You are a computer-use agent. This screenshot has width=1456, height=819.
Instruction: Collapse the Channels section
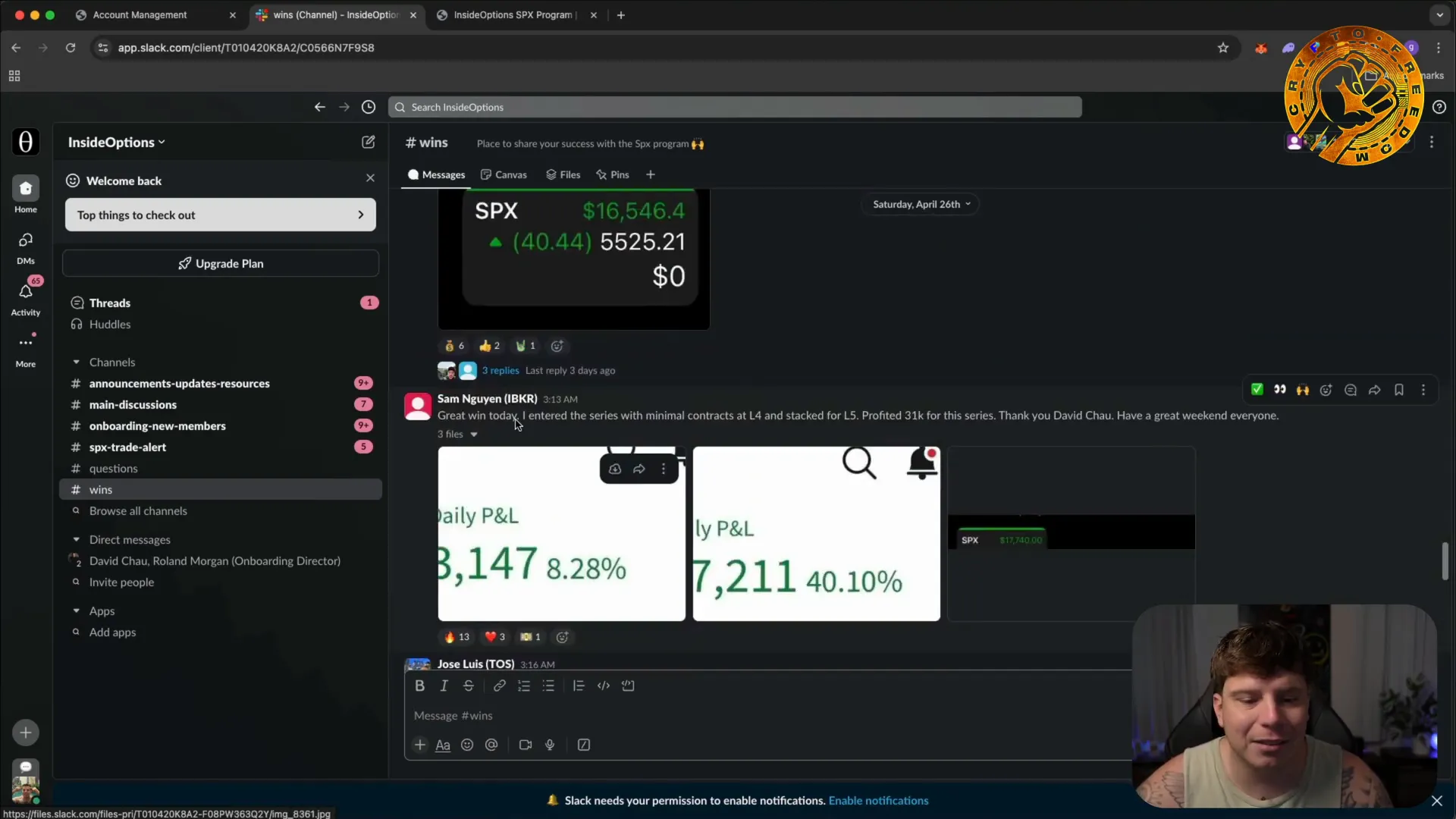click(x=76, y=362)
